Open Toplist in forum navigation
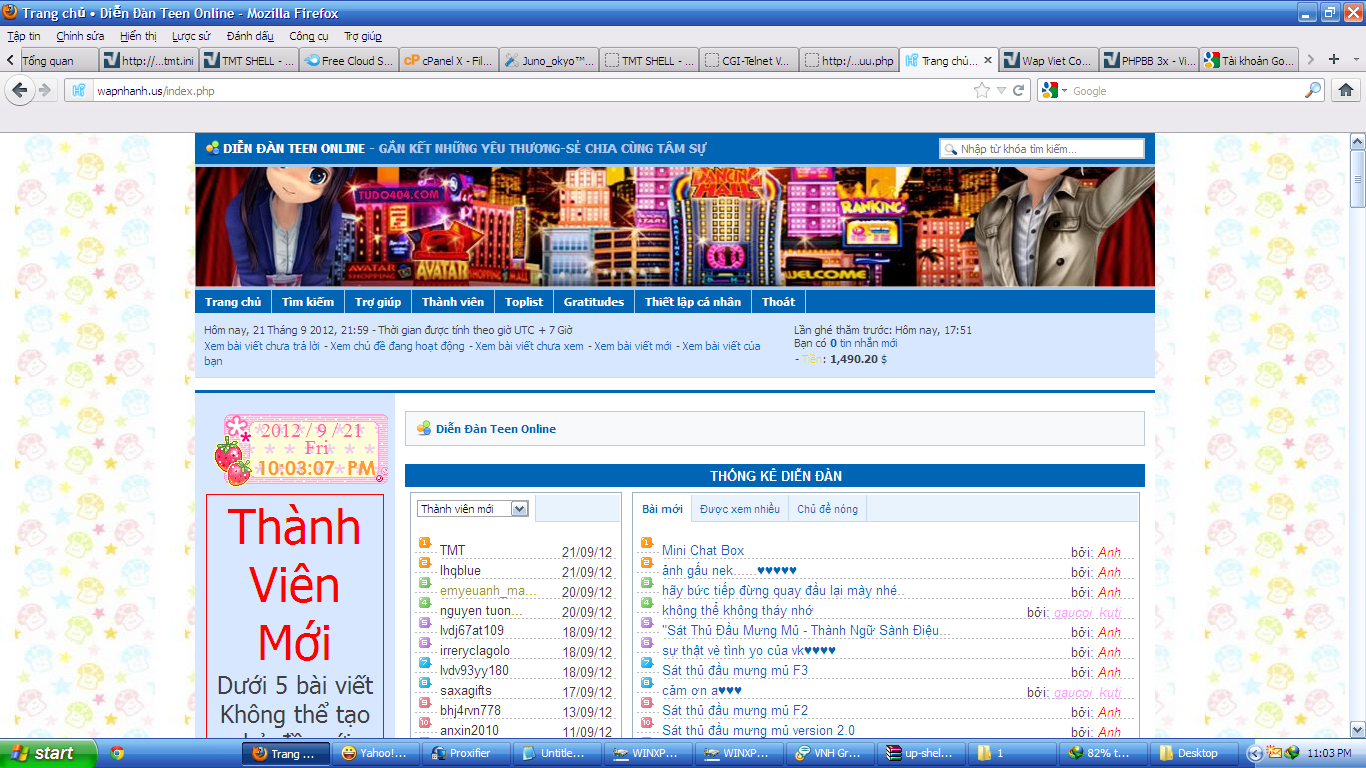The width and height of the screenshot is (1366, 768). click(x=524, y=302)
